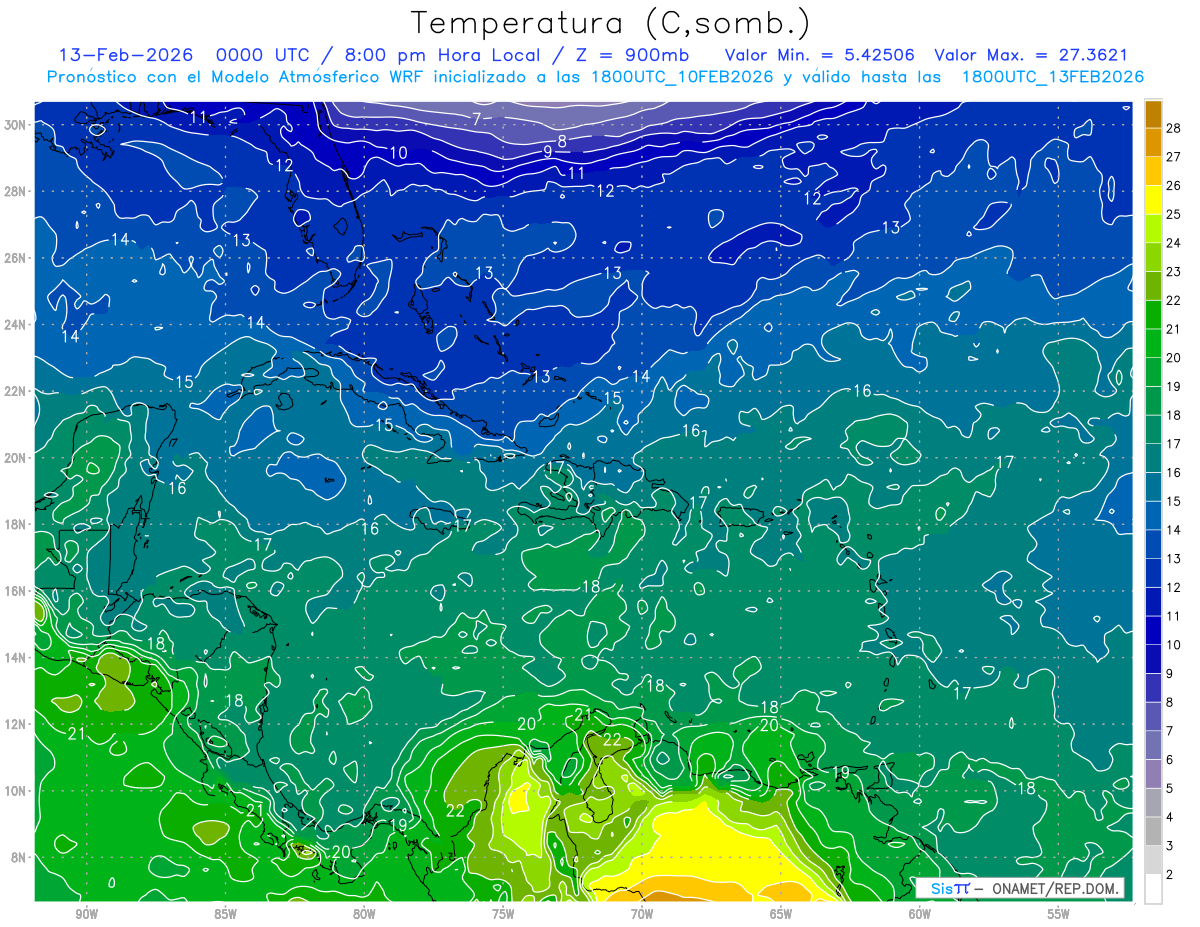Click the "0000 UTC" time text
The width and height of the screenshot is (1200, 927).
[264, 55]
